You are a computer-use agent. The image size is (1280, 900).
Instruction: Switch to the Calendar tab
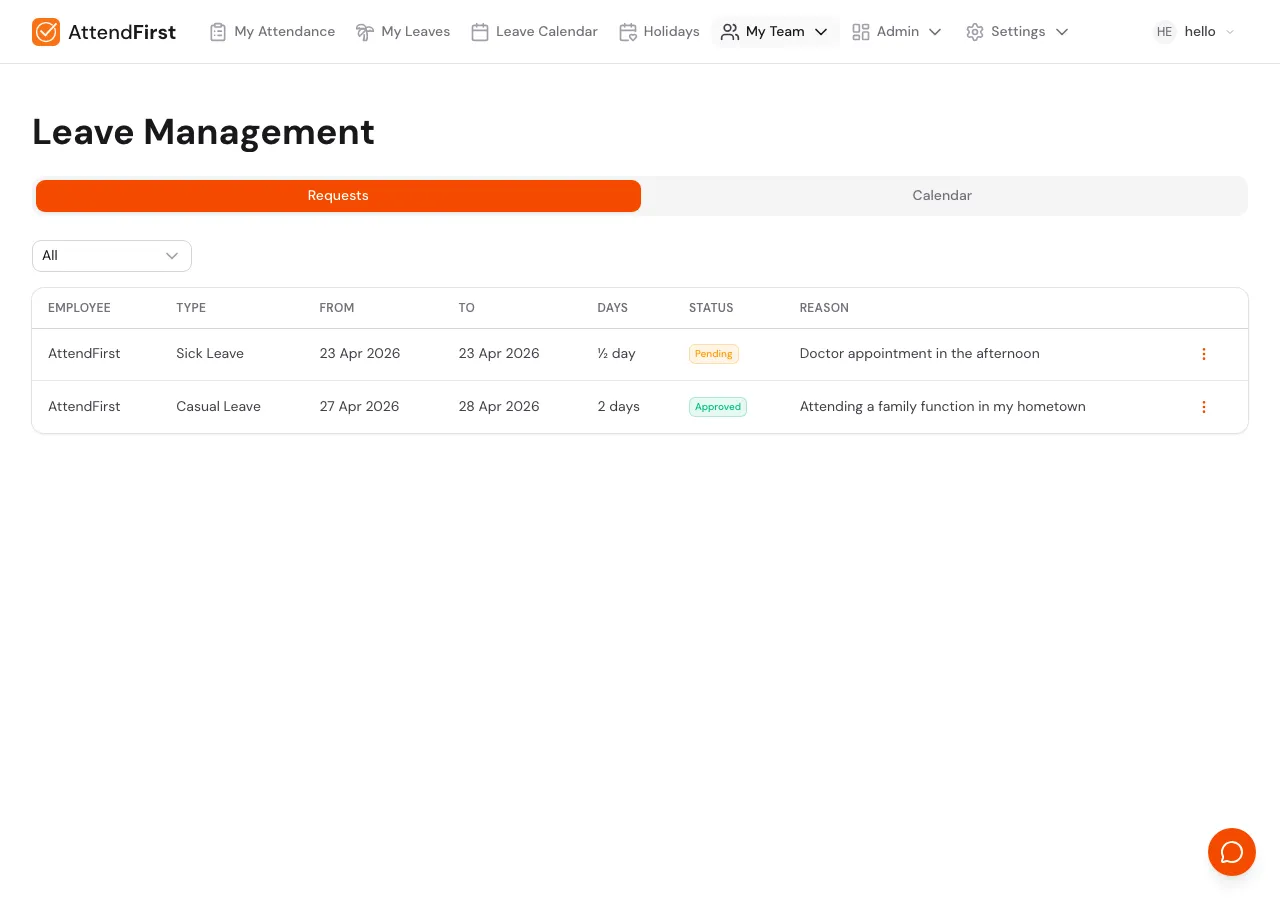click(941, 195)
